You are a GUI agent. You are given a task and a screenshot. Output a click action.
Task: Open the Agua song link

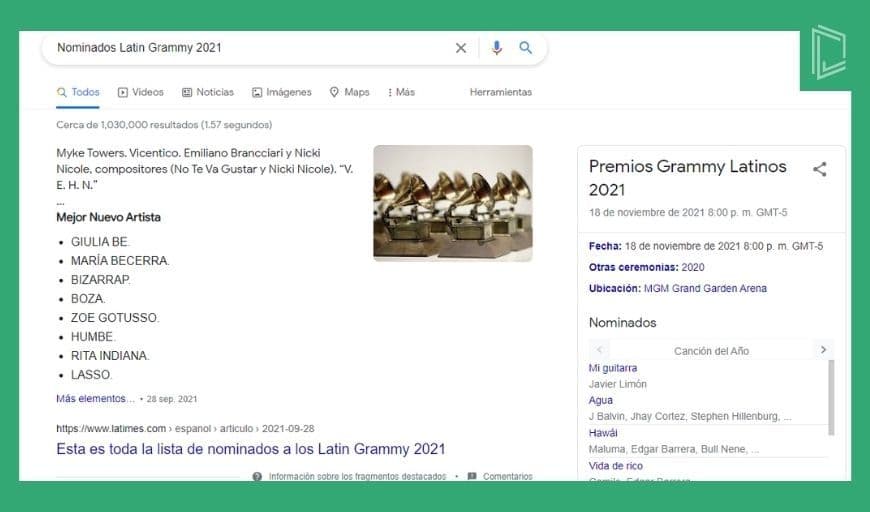[600, 400]
